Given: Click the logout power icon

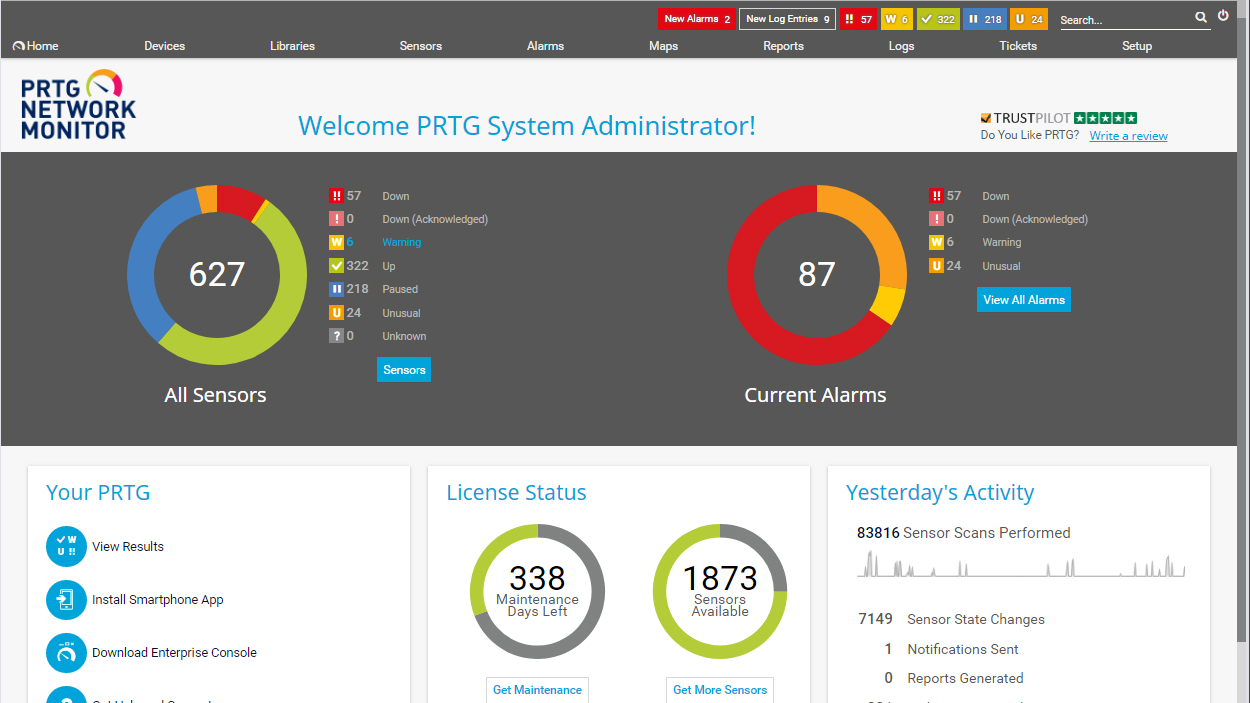Looking at the screenshot, I should (x=1223, y=16).
